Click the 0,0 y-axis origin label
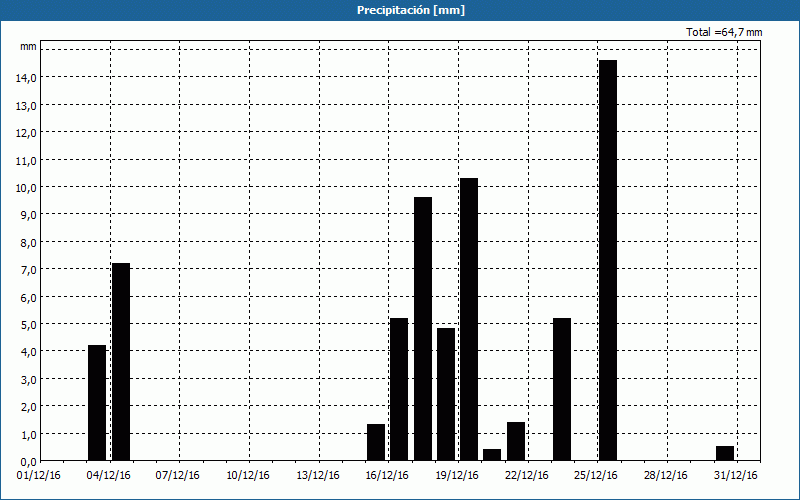The image size is (800, 500). tap(29, 462)
